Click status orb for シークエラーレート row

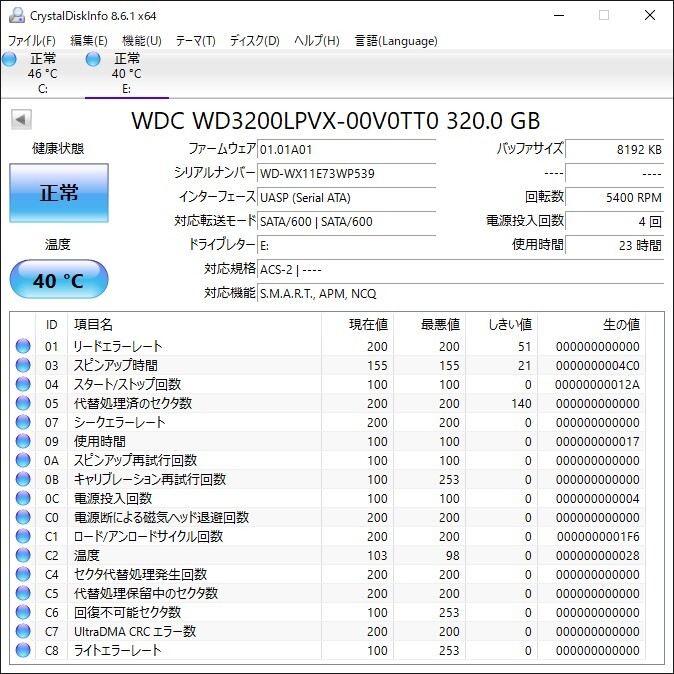[x=23, y=422]
